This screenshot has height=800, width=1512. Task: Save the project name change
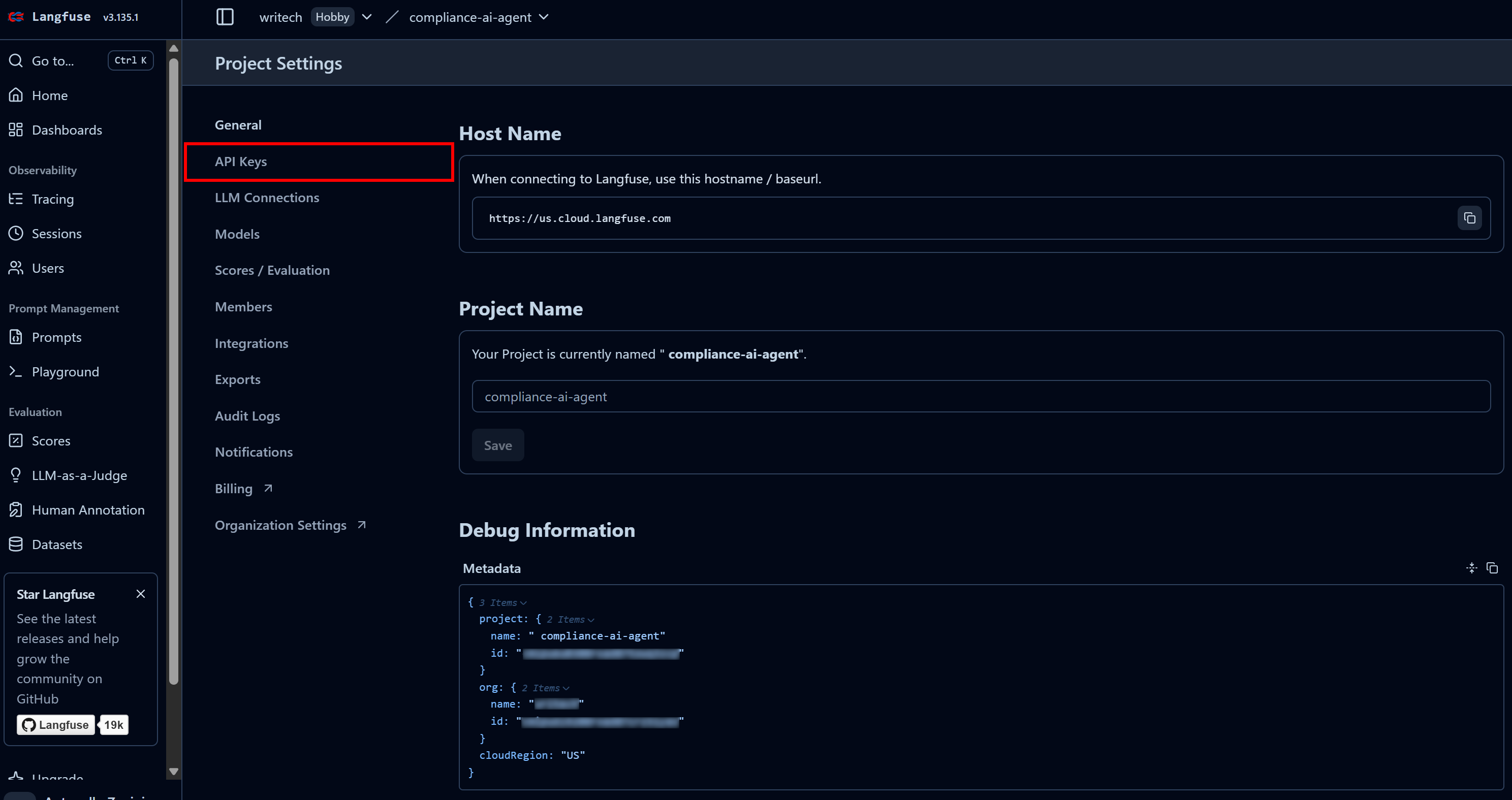click(x=497, y=445)
